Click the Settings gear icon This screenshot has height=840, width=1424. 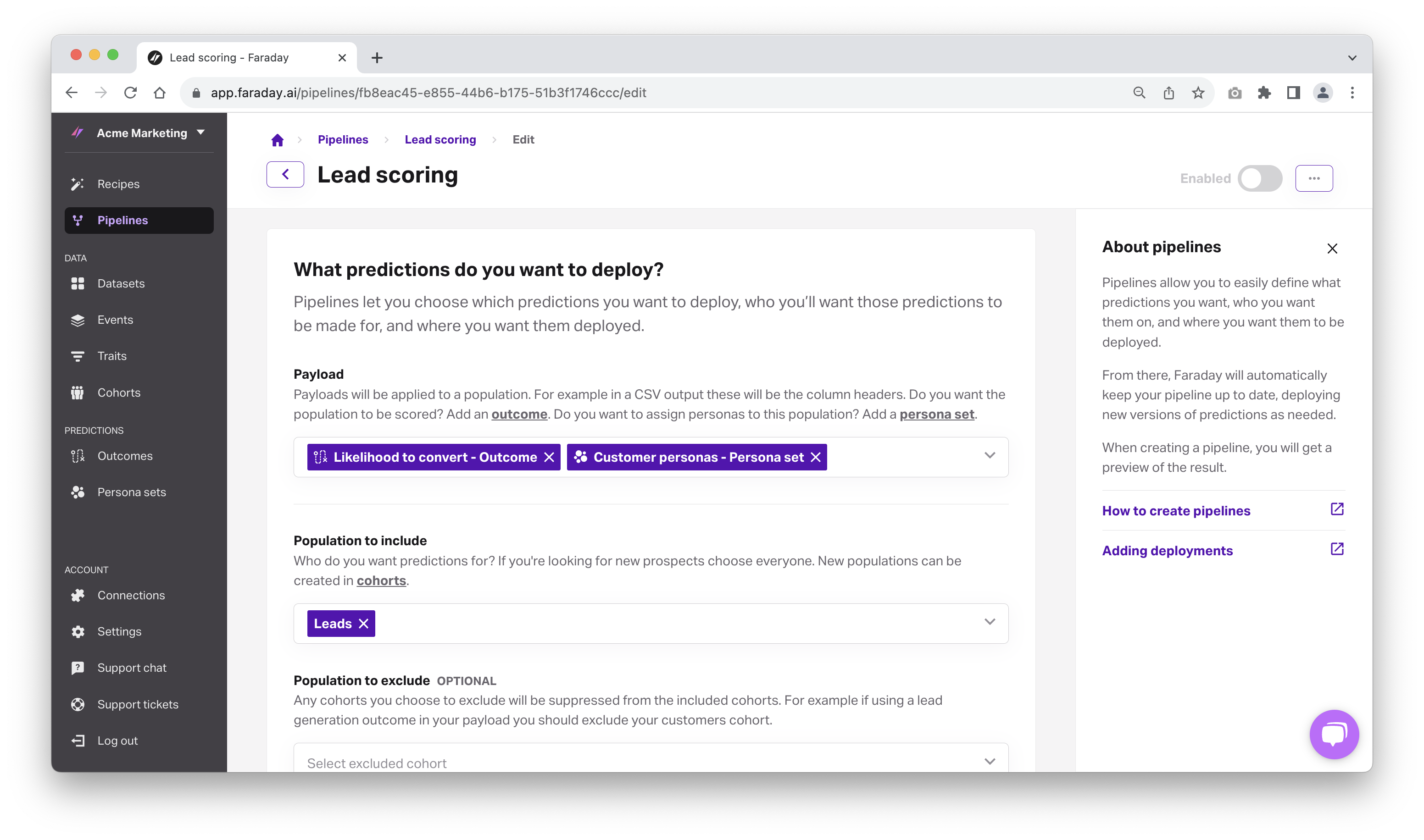coord(78,632)
